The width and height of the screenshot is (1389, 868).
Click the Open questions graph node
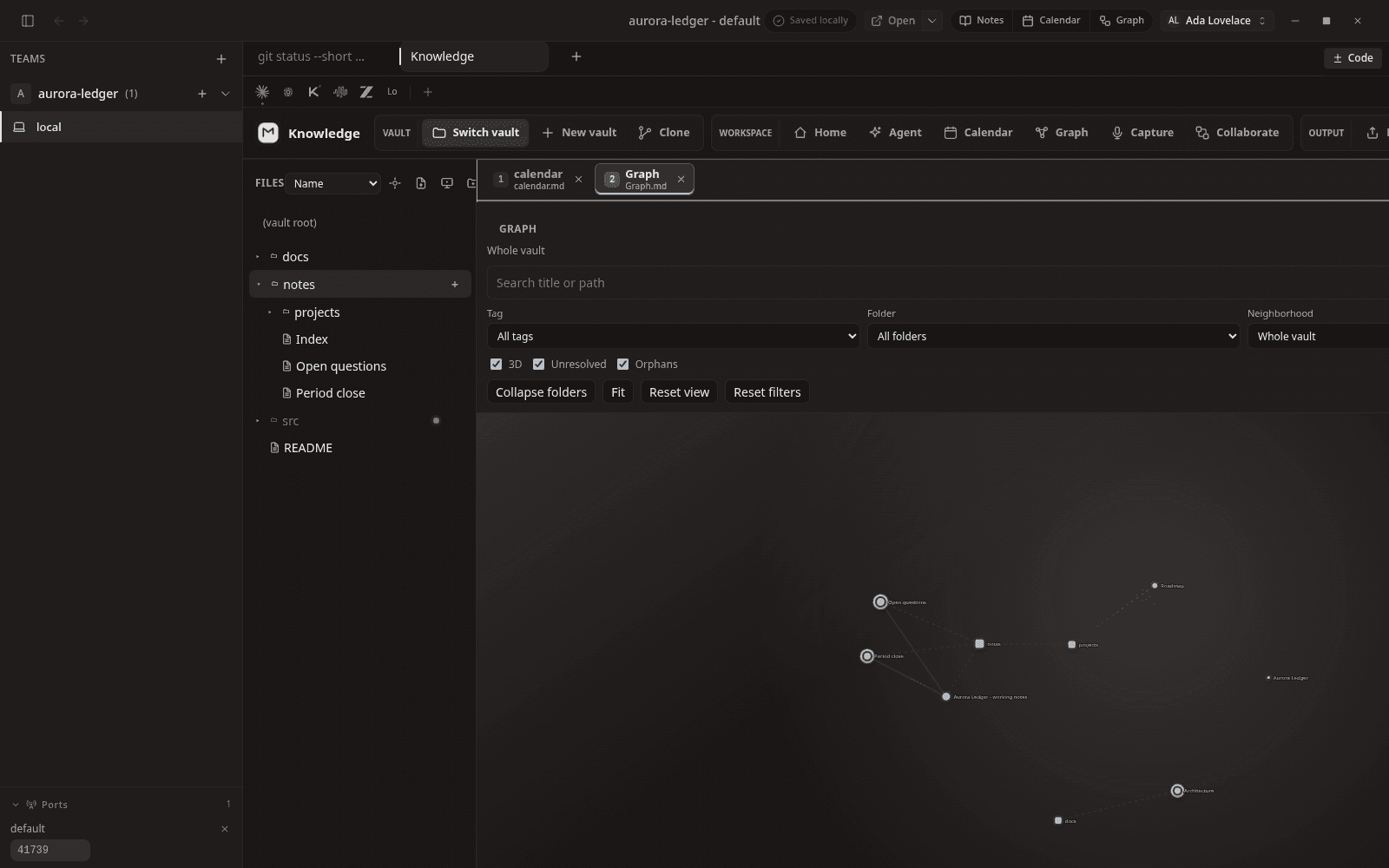tap(880, 602)
